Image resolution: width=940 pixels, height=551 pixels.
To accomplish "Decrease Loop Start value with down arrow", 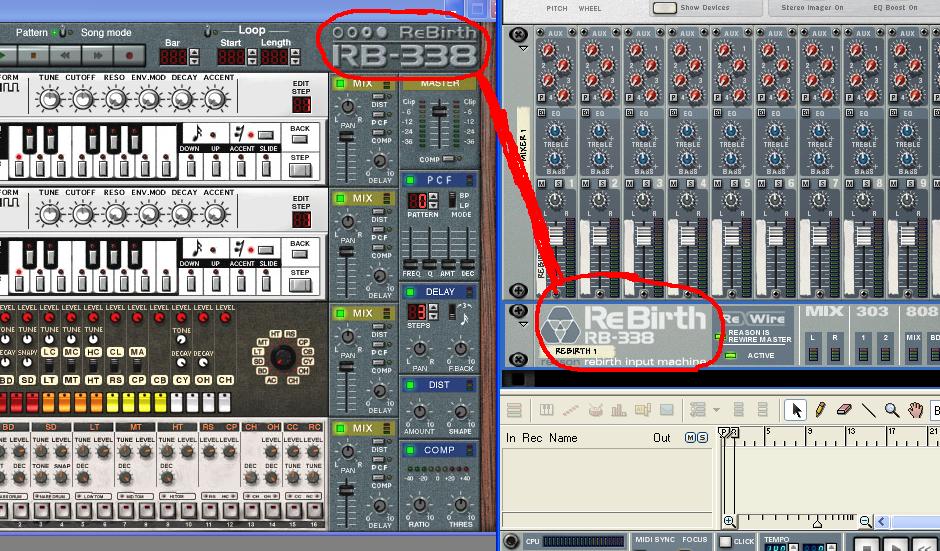I will [252, 61].
